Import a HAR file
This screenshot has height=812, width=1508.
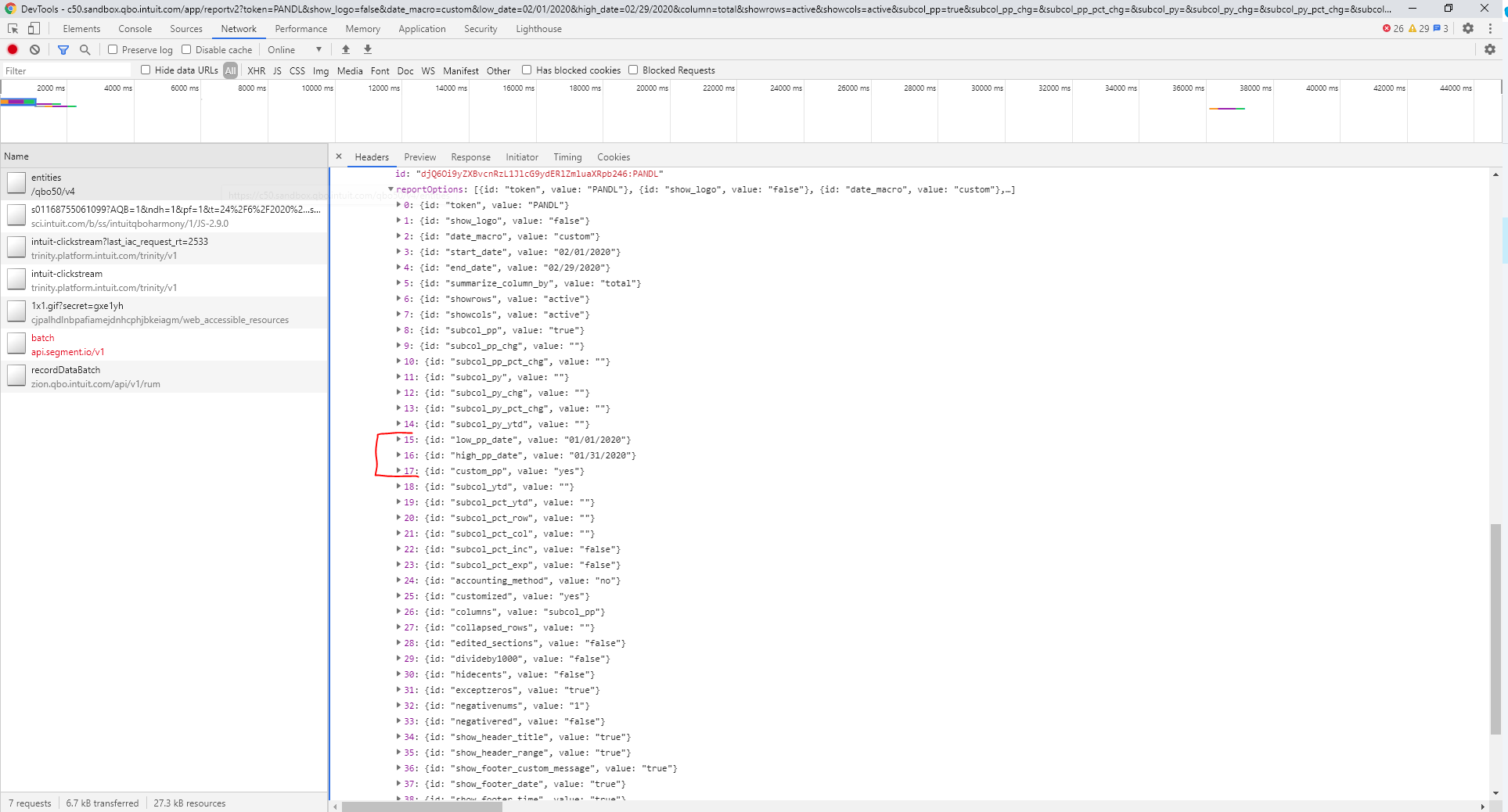345,49
